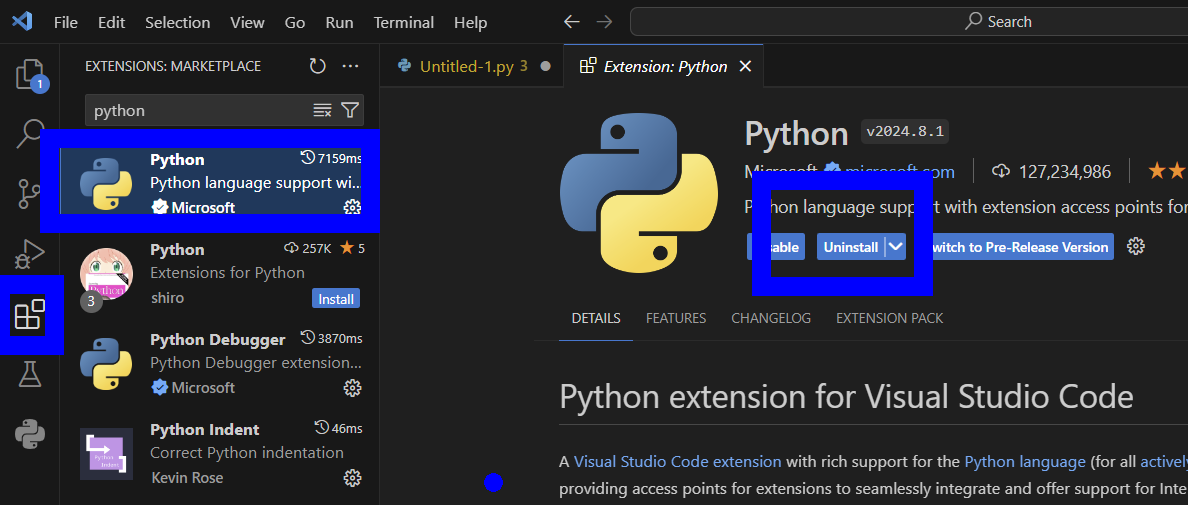This screenshot has width=1188, height=505.
Task: Open the DETAILS tab
Action: click(596, 319)
